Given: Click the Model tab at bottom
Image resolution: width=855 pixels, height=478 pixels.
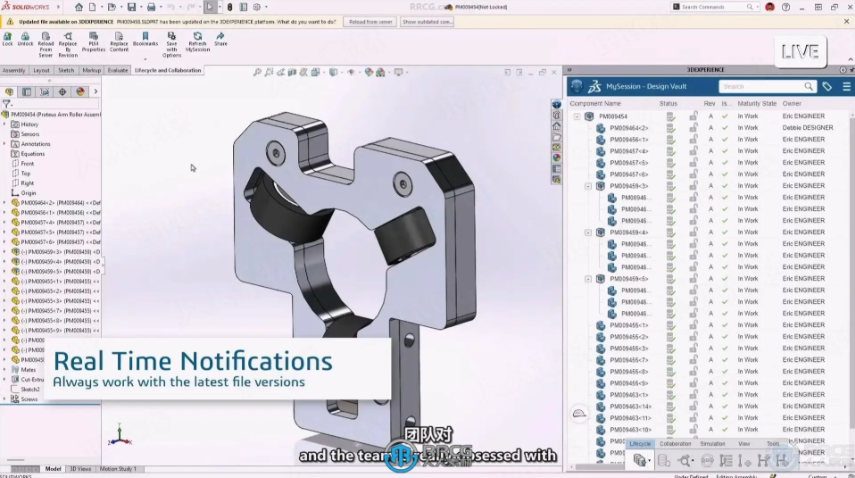Looking at the screenshot, I should (x=53, y=469).
